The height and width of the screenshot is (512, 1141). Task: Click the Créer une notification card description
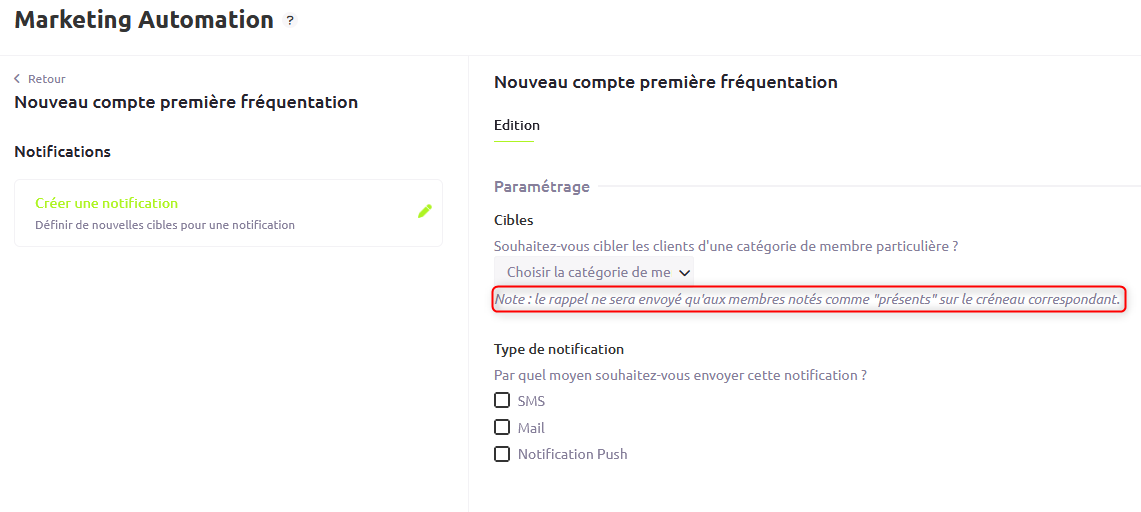165,225
